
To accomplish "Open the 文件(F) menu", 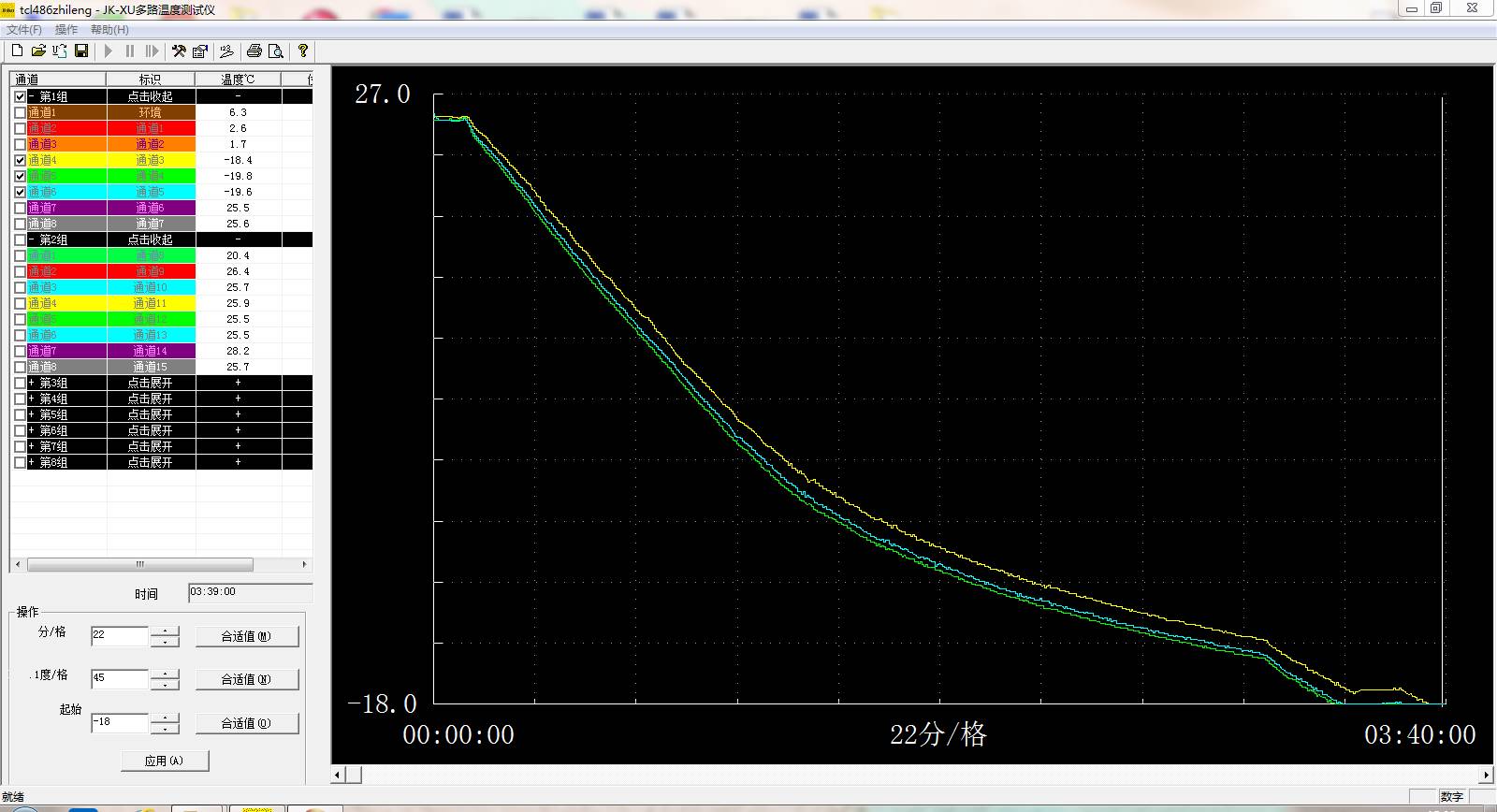I will (x=24, y=30).
